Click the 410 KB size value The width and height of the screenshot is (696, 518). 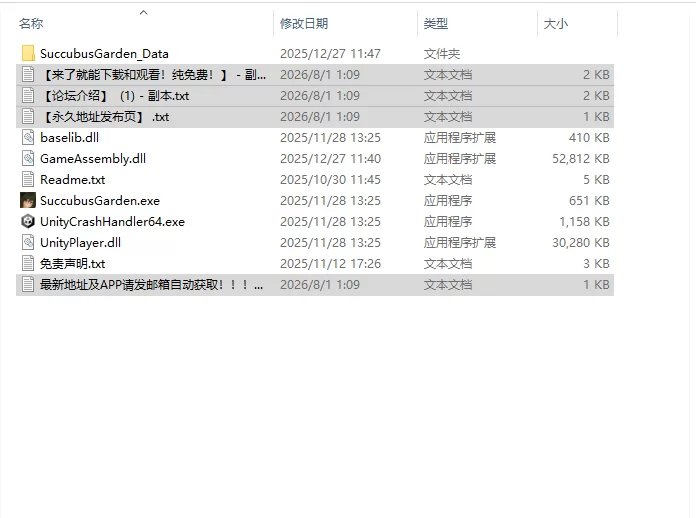[589, 138]
